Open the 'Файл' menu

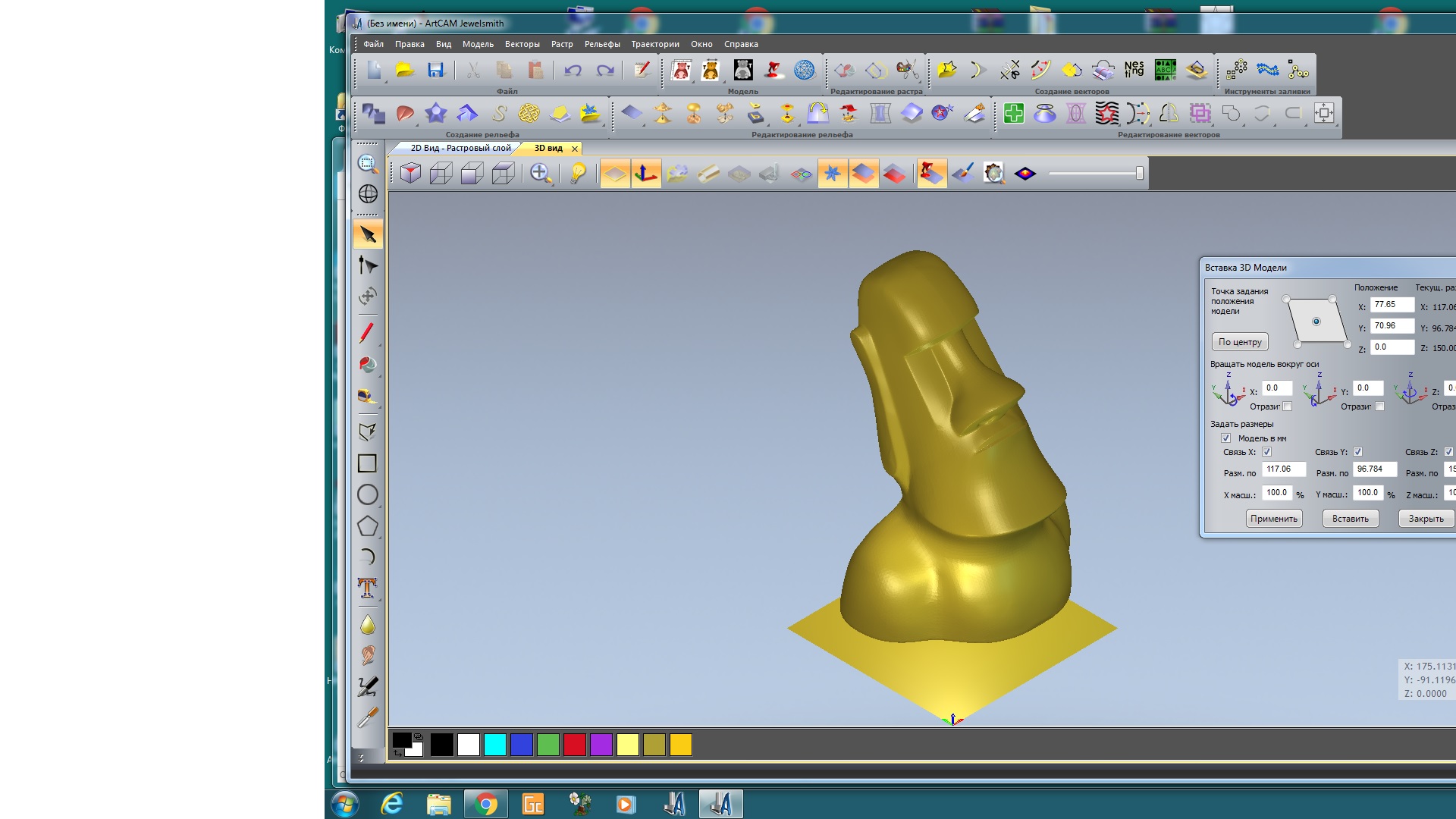click(373, 44)
